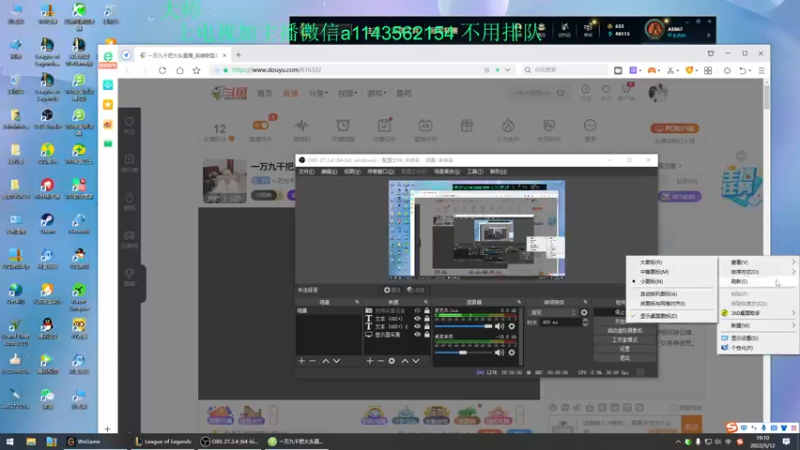Screen dimensions: 800x450
Task: Toggle visibility of display capture source
Action: [x=417, y=335]
